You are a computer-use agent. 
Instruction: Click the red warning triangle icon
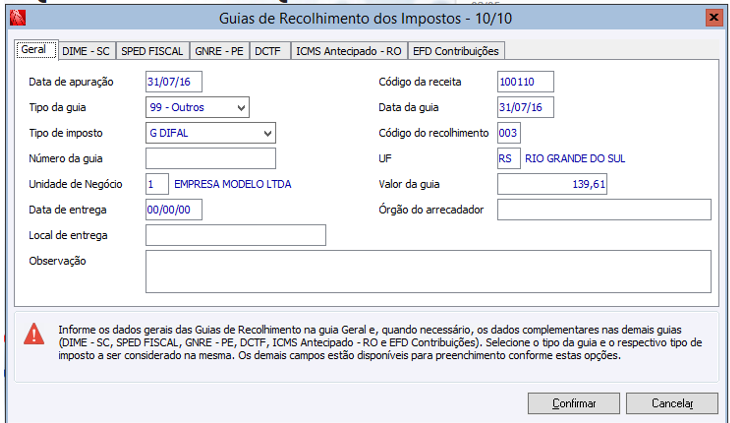(34, 334)
